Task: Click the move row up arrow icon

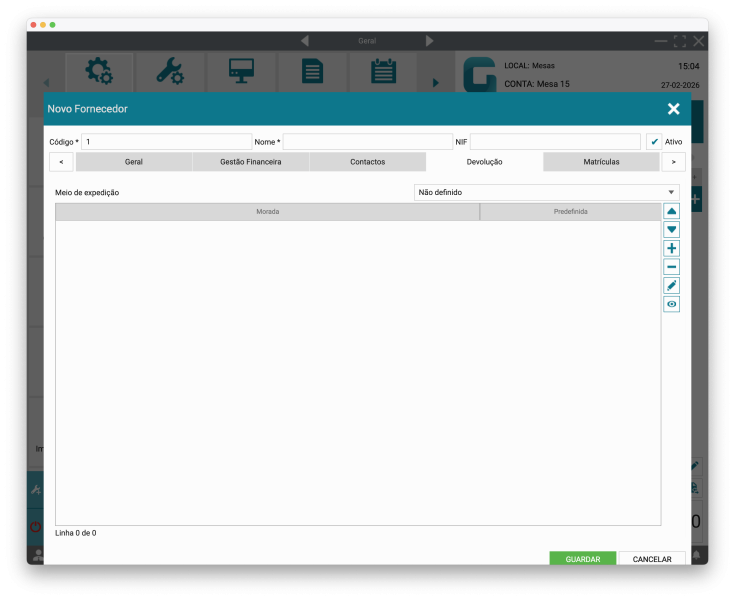Action: coord(671,211)
